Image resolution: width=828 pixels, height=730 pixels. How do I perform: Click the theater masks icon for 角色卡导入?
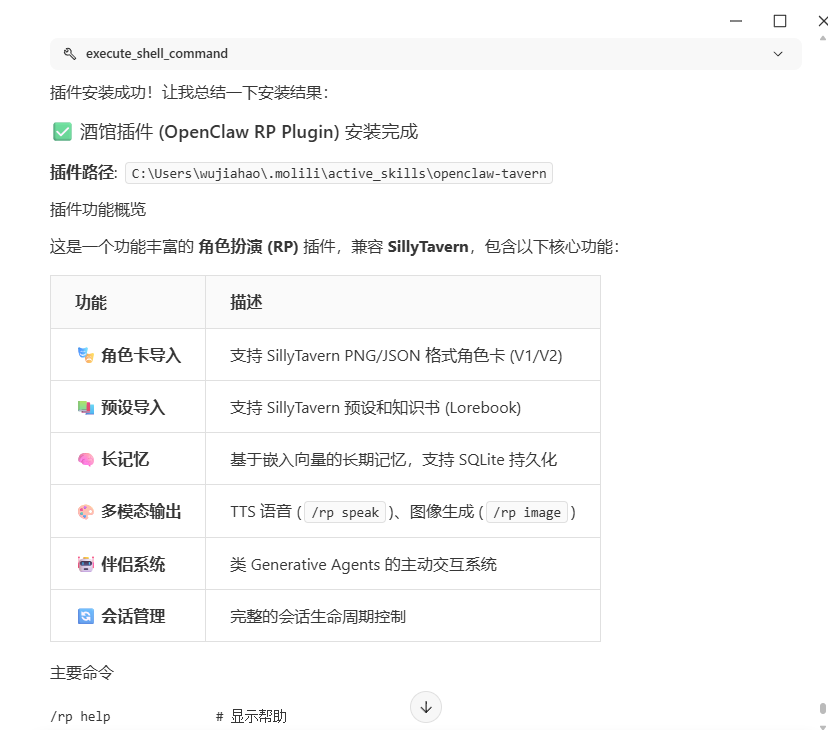86,355
